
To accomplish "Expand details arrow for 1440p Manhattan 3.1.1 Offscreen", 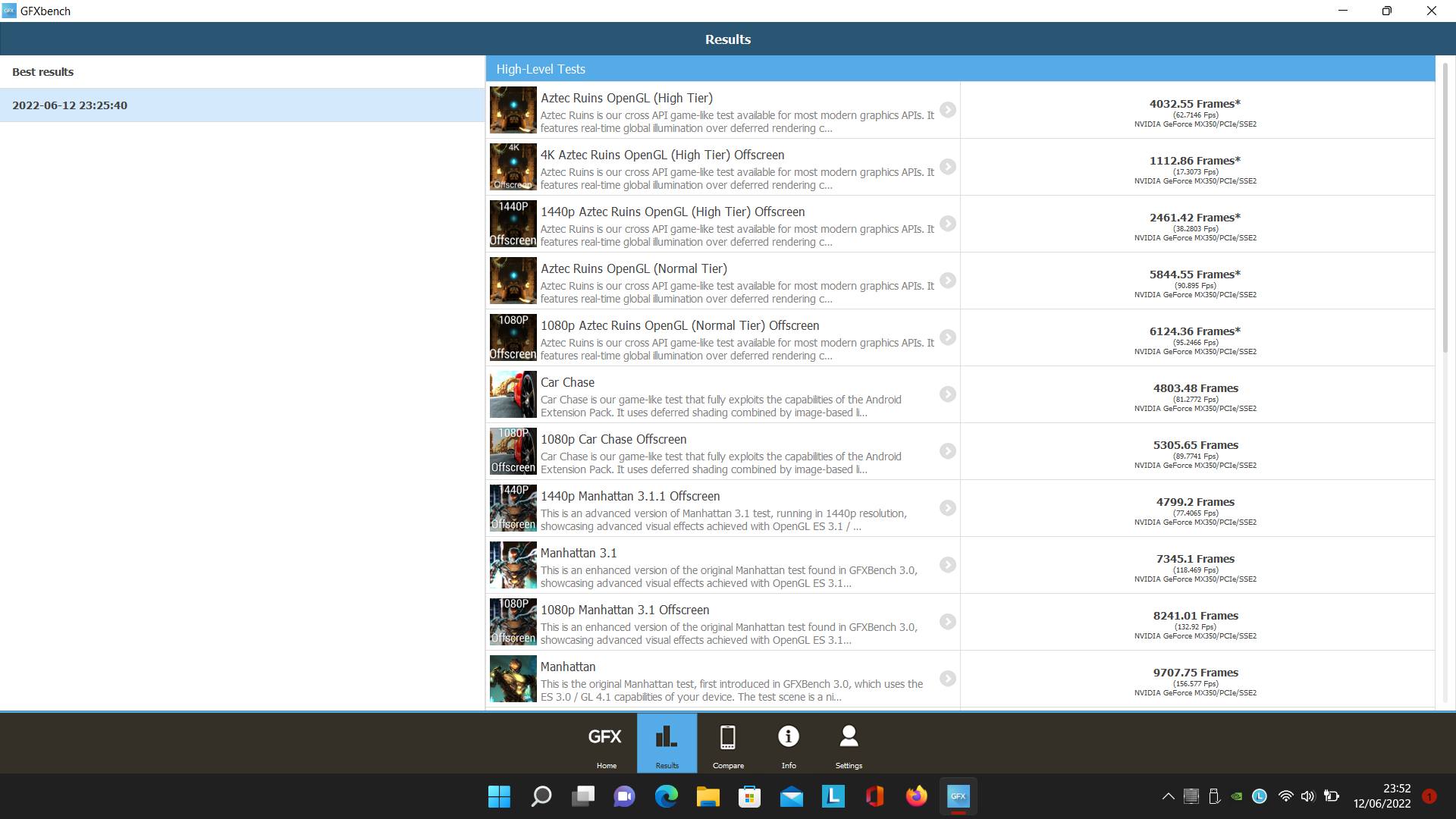I will [x=948, y=508].
